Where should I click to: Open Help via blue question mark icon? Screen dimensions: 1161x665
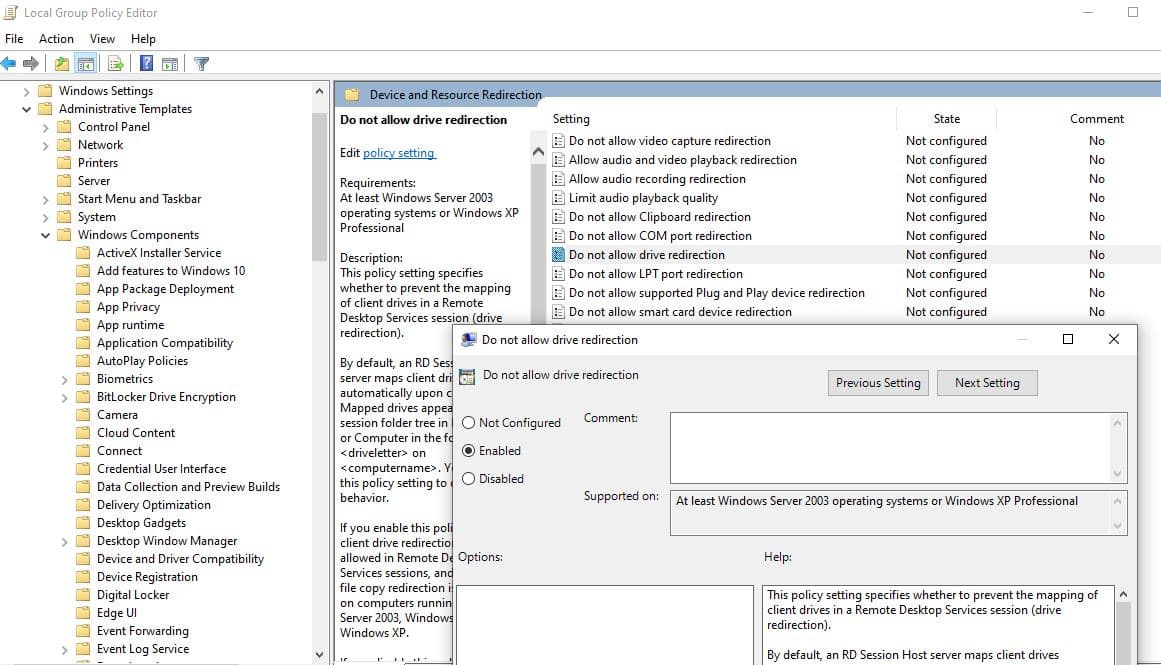pos(146,64)
